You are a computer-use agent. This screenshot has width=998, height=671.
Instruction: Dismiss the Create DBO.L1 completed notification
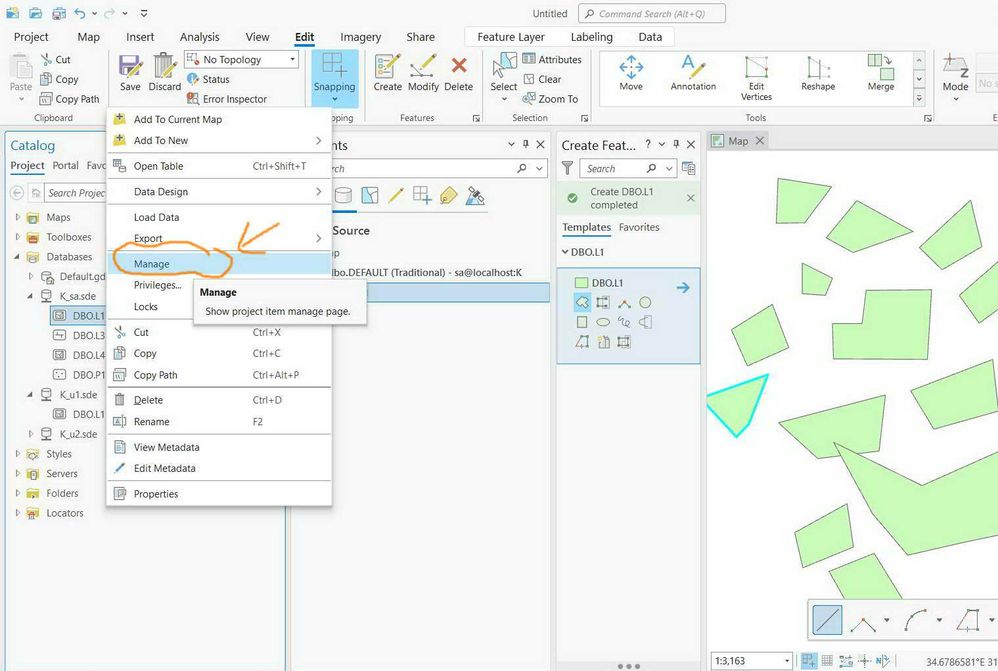(691, 198)
